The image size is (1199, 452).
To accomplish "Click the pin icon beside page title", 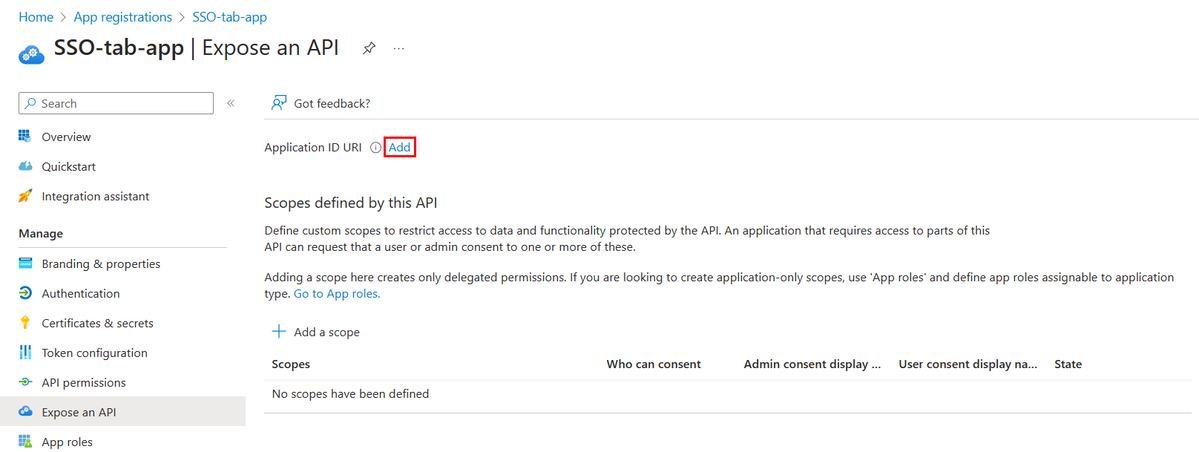I will [369, 48].
